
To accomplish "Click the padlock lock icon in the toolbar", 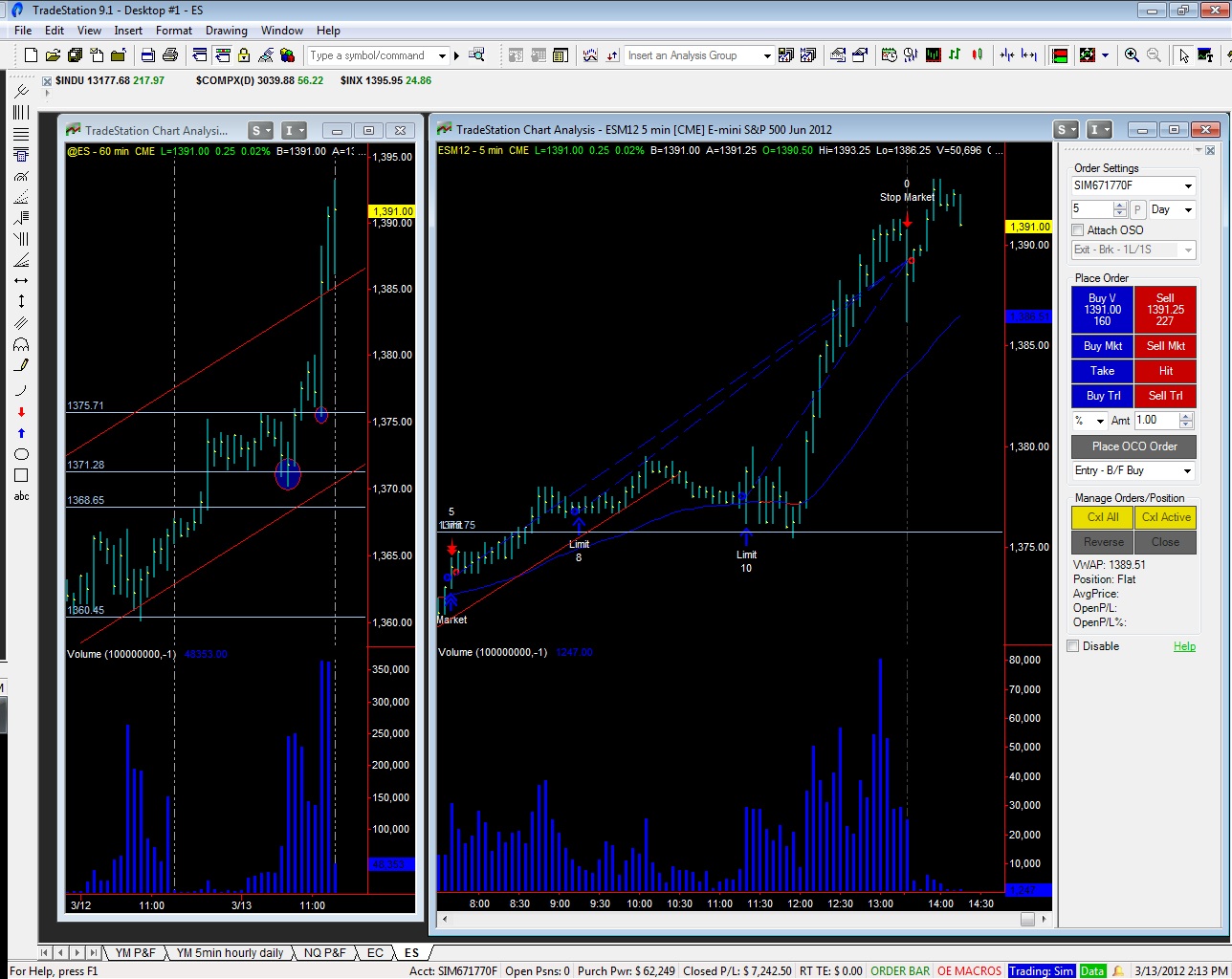I will pyautogui.click(x=244, y=55).
